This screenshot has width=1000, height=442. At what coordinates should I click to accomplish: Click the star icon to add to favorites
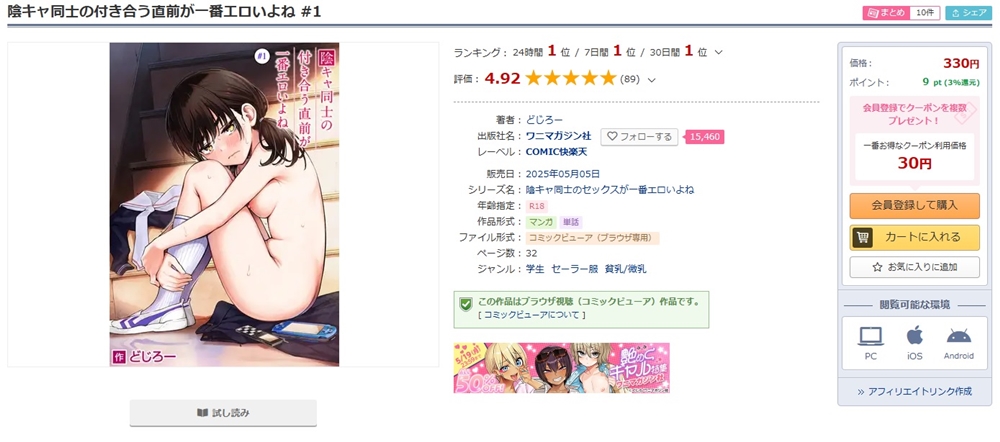point(877,267)
